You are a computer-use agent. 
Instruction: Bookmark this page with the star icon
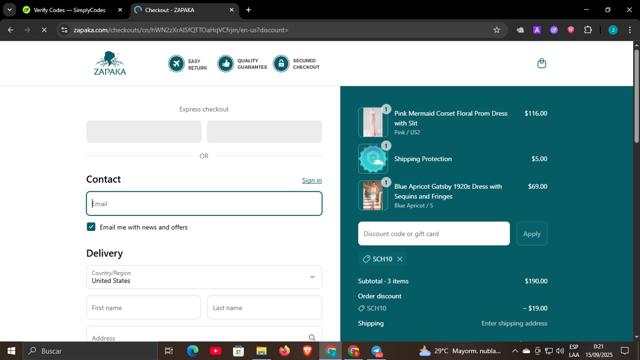click(497, 30)
